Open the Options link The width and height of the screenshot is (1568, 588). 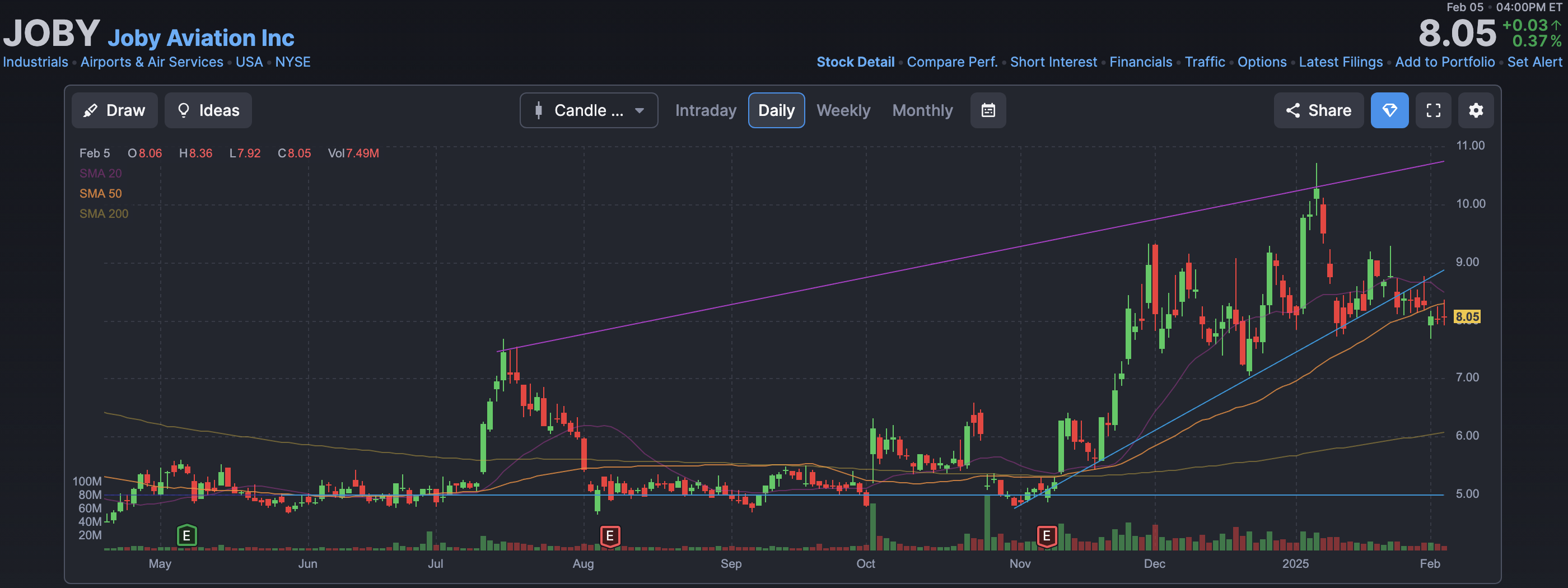1262,62
